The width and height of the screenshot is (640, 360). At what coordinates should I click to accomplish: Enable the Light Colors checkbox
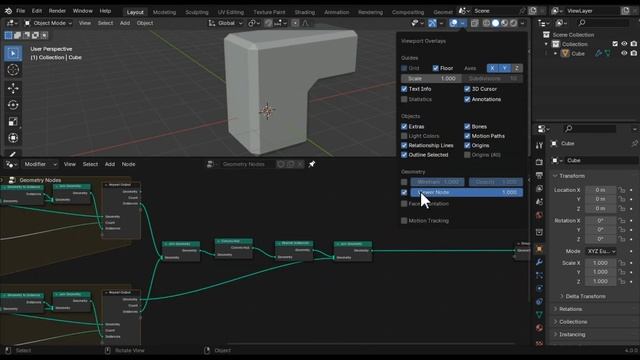click(404, 136)
